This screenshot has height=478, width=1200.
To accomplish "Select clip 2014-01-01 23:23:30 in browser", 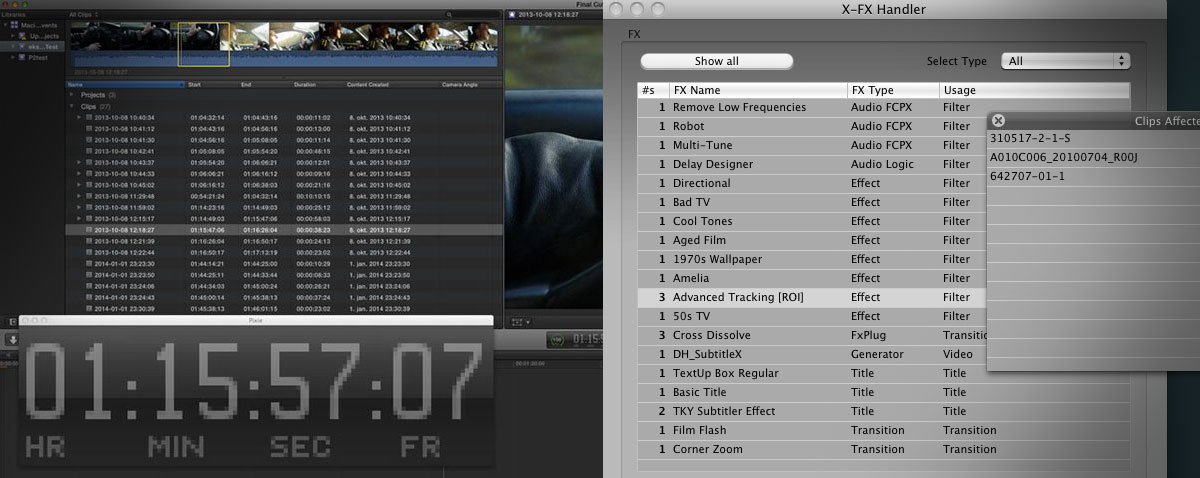I will point(282,263).
